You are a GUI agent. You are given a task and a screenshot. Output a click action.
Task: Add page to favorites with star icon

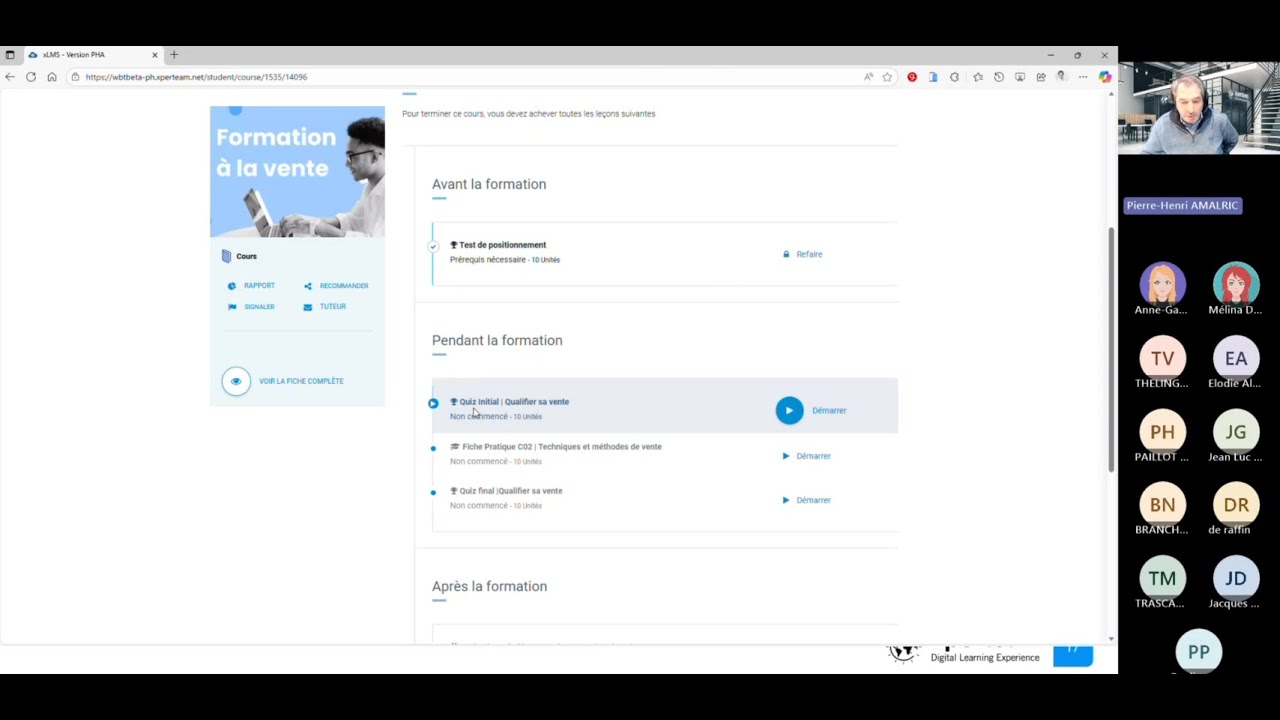click(x=887, y=77)
